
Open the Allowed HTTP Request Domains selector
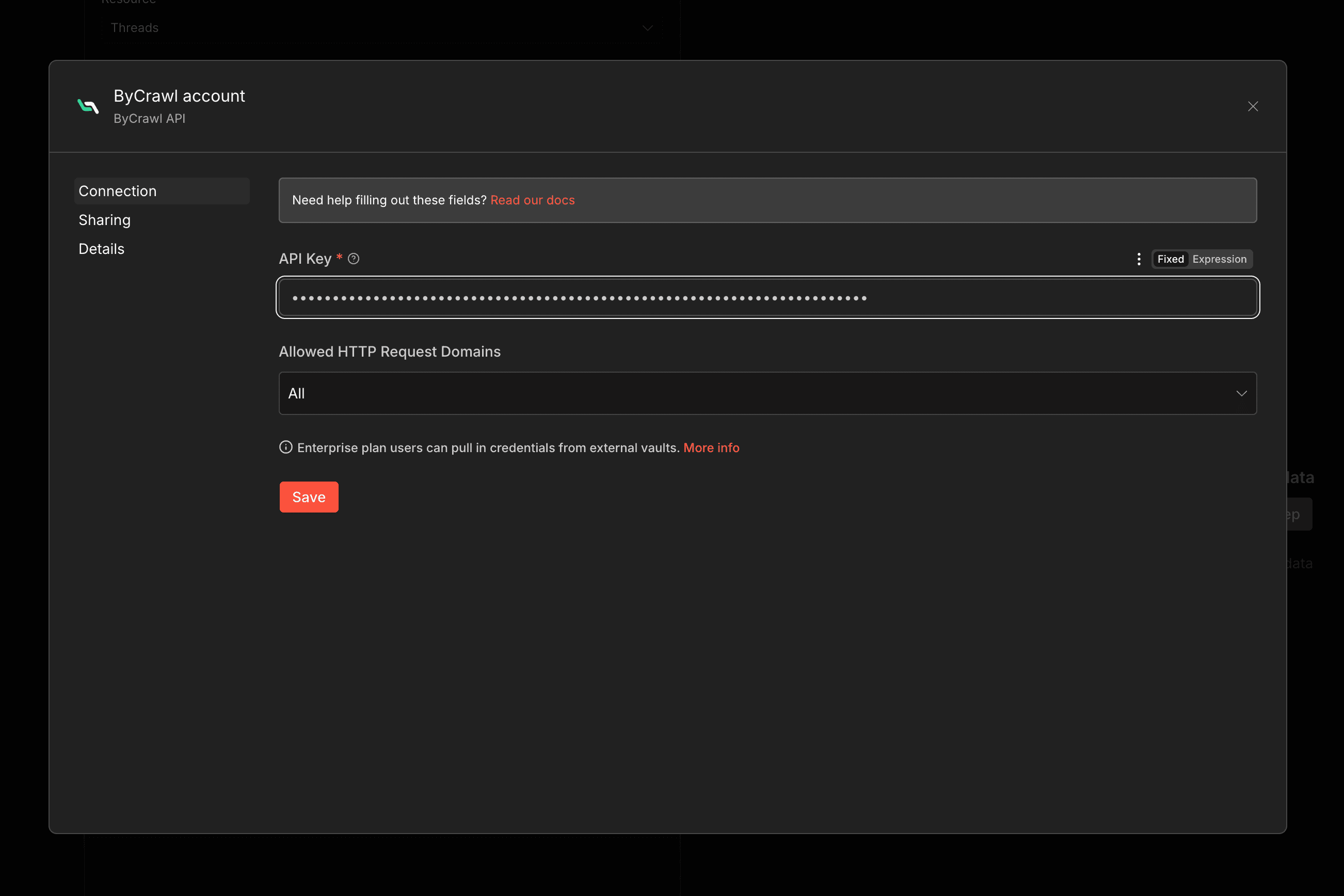(x=767, y=393)
